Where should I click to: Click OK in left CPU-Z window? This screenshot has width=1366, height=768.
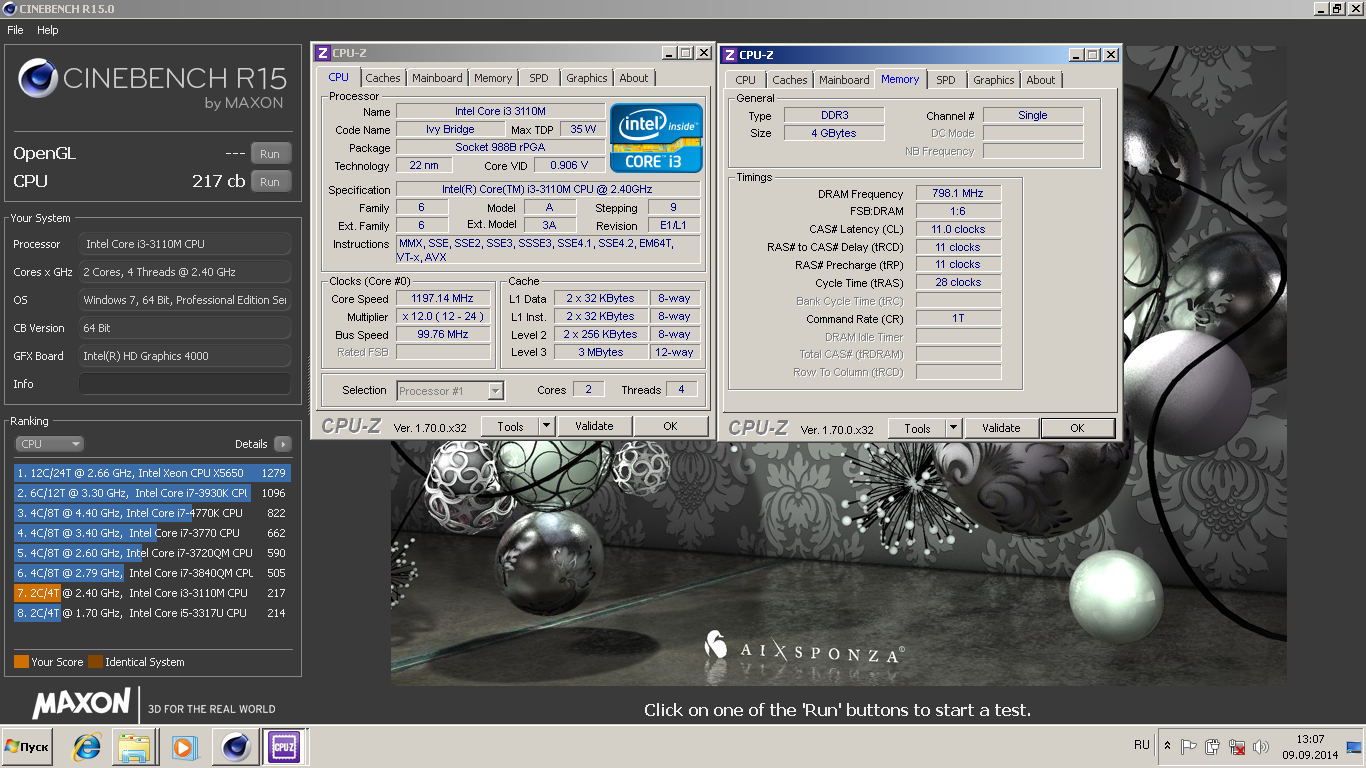pyautogui.click(x=670, y=426)
